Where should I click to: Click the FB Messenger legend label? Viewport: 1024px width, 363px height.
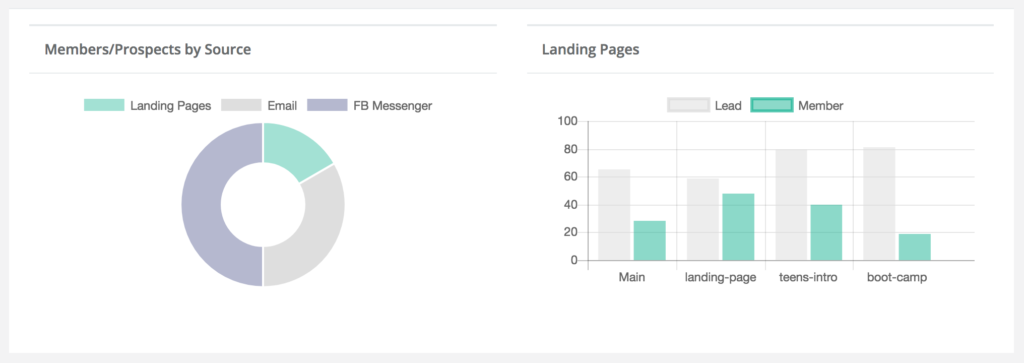(x=392, y=106)
